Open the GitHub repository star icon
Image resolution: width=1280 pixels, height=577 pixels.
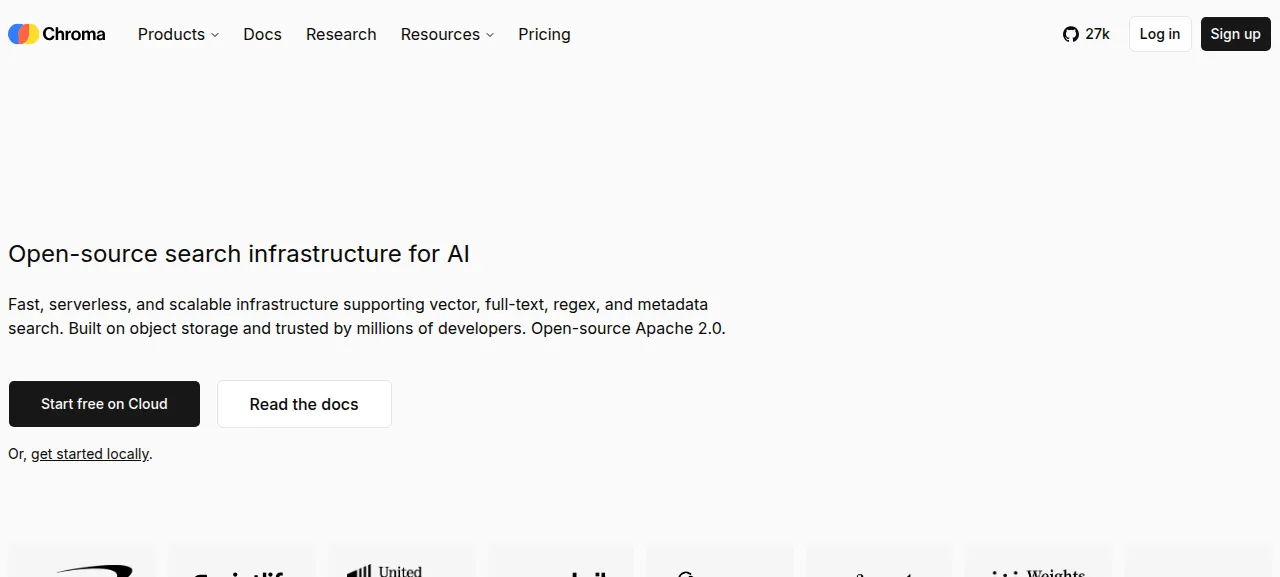click(1071, 34)
